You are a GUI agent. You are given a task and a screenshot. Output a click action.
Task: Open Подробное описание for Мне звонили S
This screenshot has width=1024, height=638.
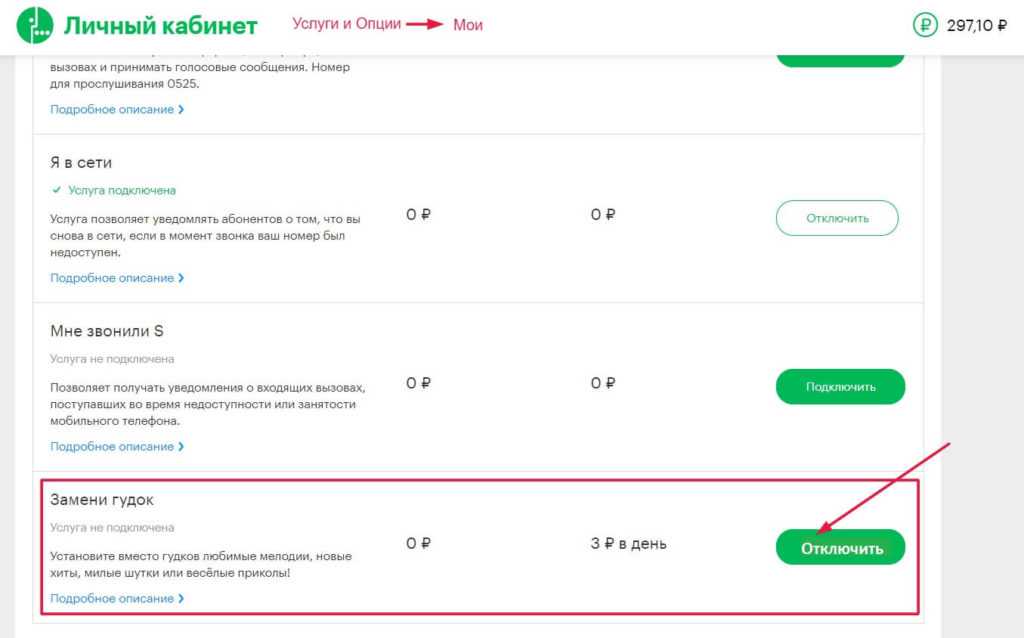point(112,447)
